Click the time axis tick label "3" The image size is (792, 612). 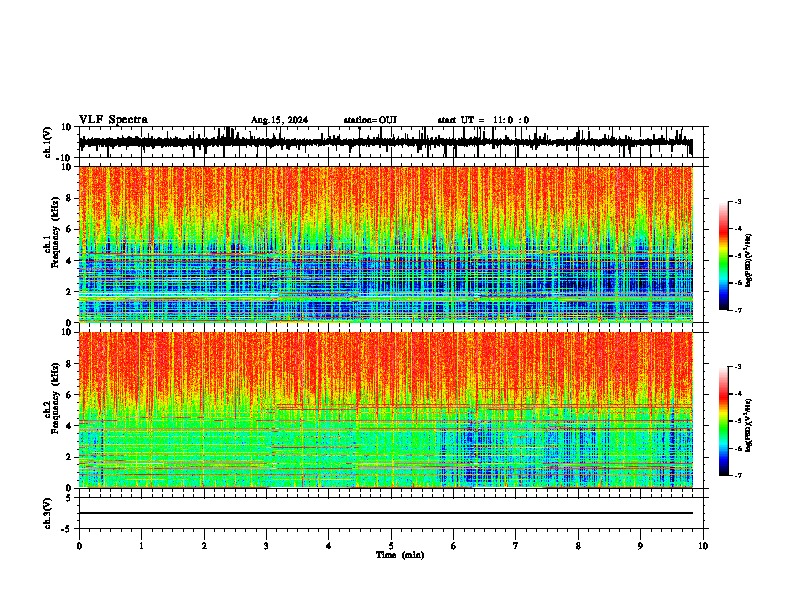tap(266, 546)
